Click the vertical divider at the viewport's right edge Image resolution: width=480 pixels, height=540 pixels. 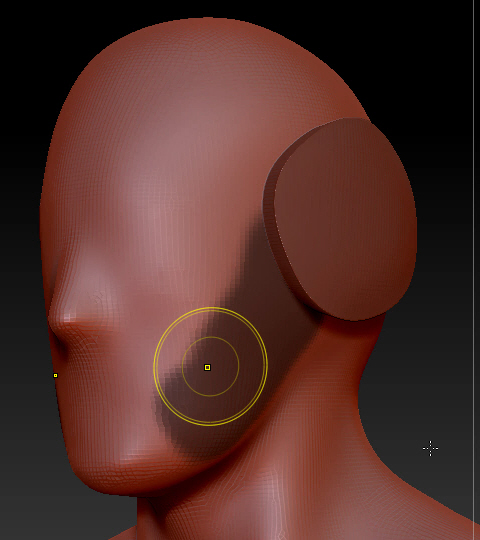[x=474, y=270]
